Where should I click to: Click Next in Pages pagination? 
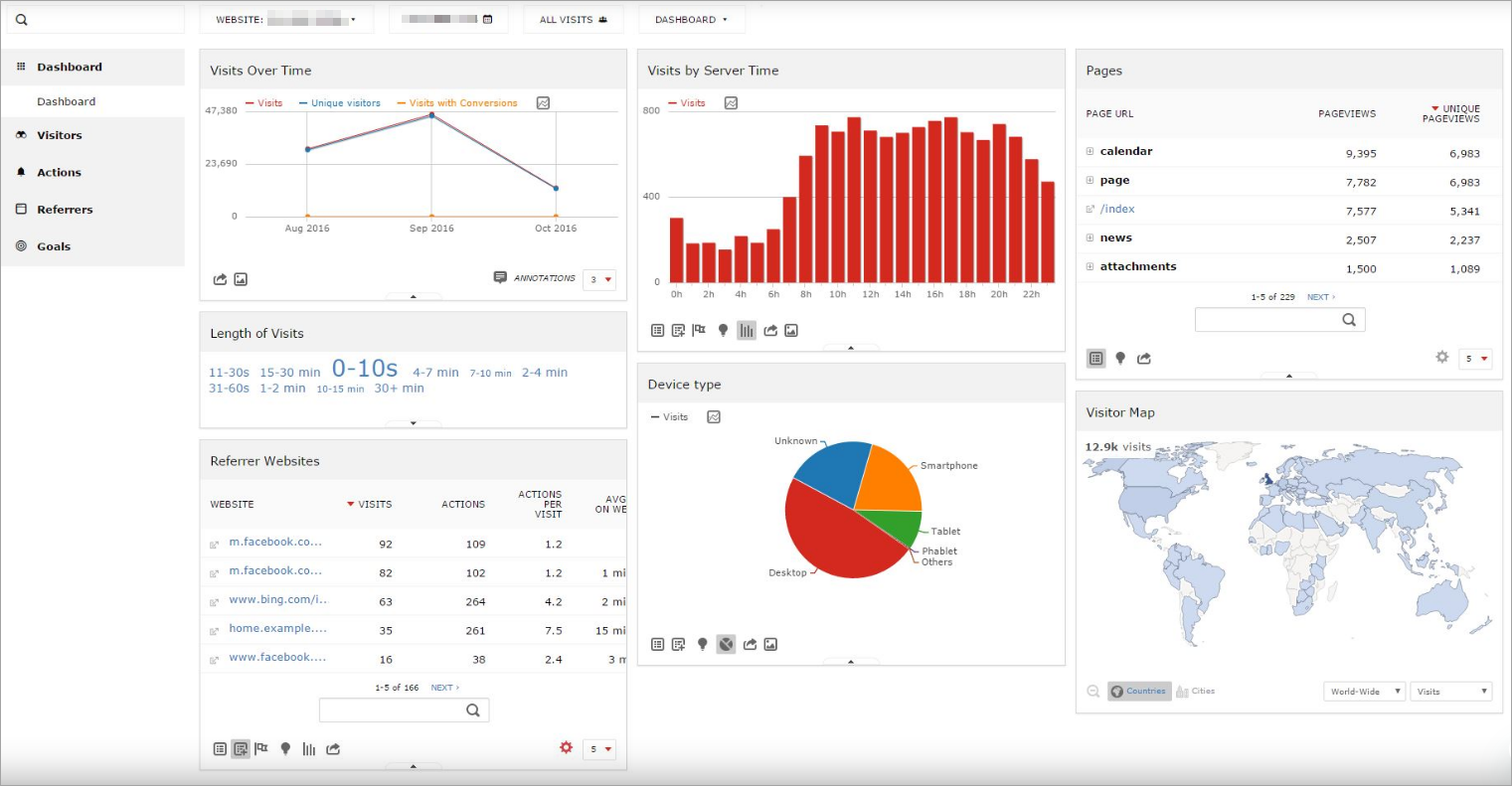pos(1320,297)
